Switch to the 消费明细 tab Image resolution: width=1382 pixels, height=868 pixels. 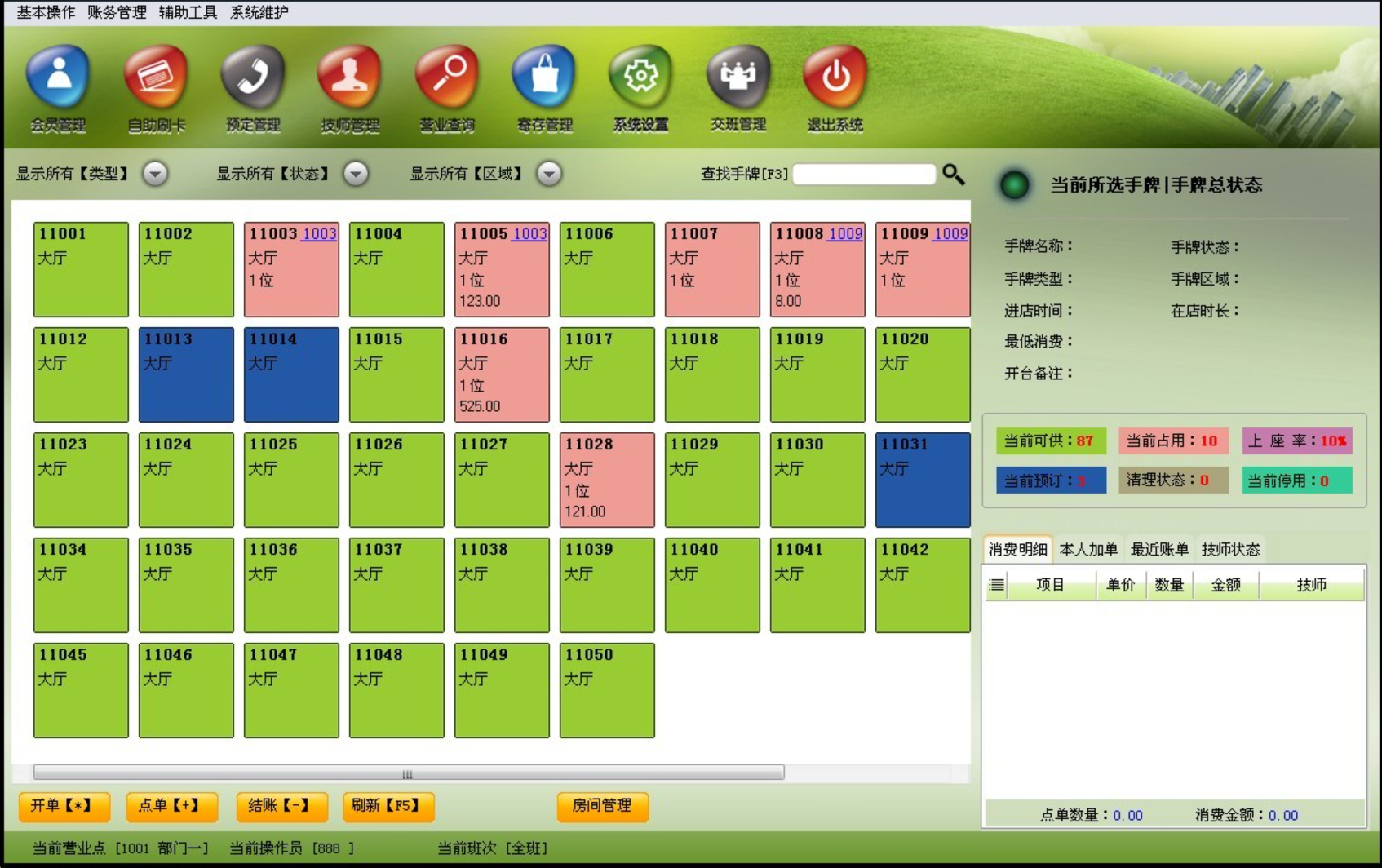tap(1017, 549)
